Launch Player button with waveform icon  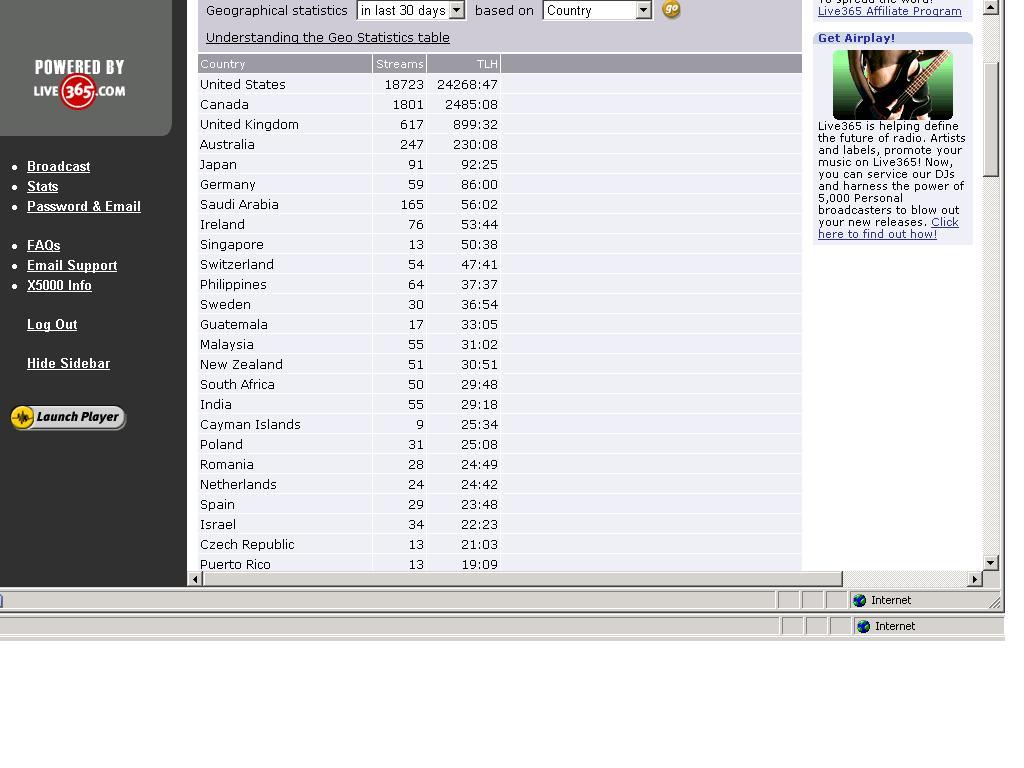point(69,417)
